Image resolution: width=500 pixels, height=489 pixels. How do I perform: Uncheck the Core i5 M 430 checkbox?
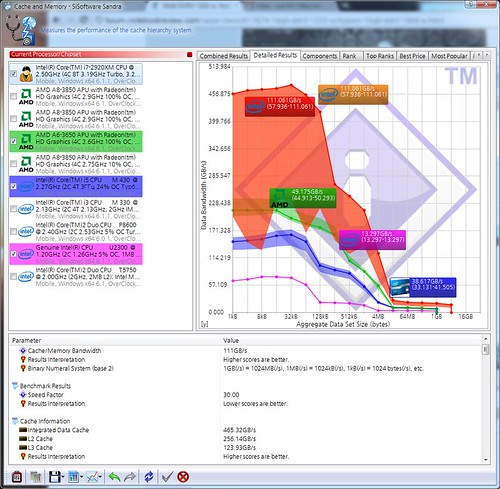[x=13, y=186]
